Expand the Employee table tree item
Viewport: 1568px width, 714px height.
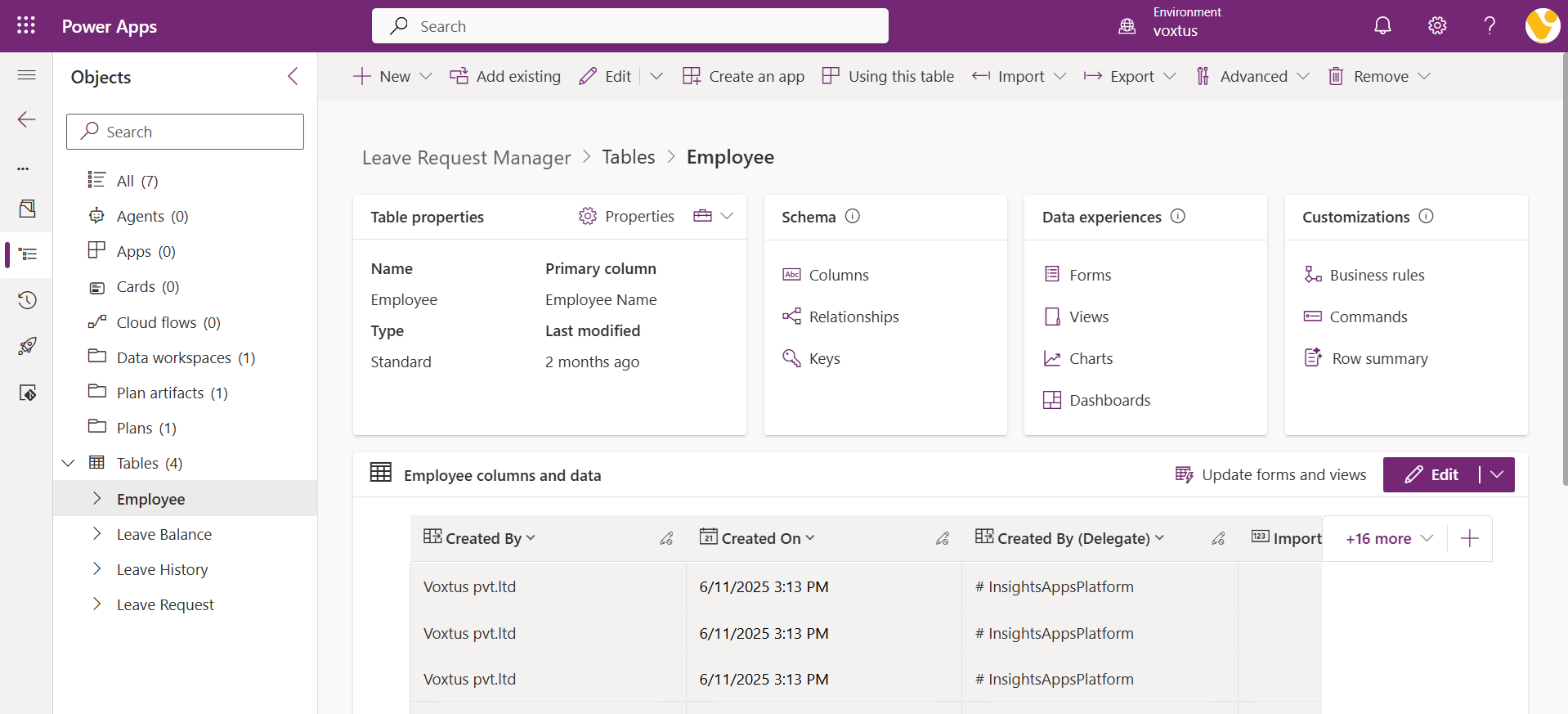pos(96,498)
